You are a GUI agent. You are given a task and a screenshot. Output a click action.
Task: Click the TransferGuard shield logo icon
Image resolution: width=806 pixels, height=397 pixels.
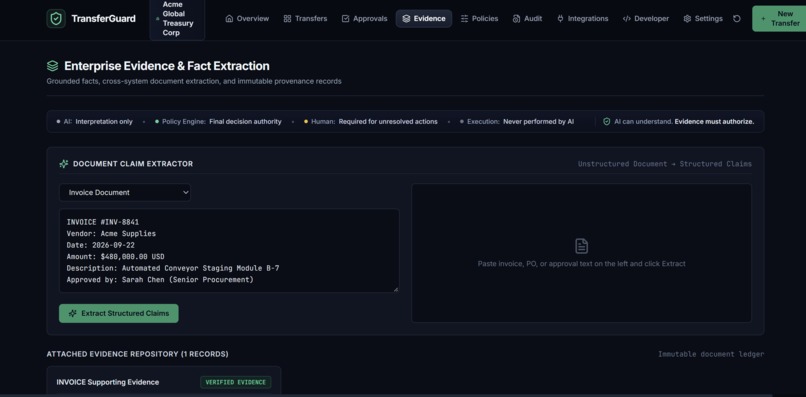pos(56,19)
